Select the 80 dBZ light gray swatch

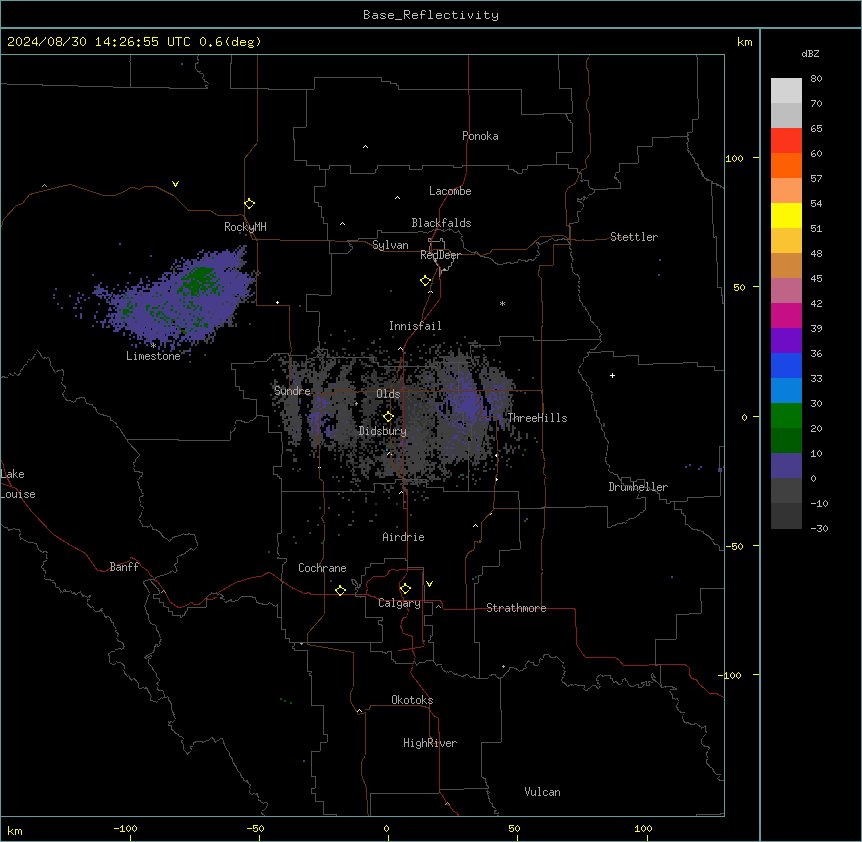[786, 91]
